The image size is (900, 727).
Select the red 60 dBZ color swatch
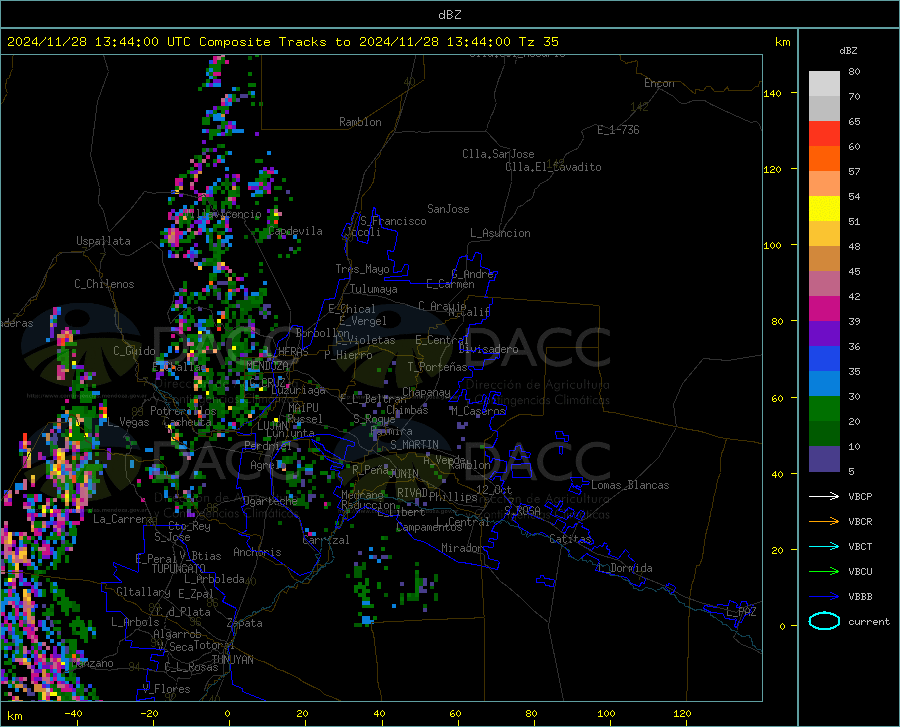(824, 134)
